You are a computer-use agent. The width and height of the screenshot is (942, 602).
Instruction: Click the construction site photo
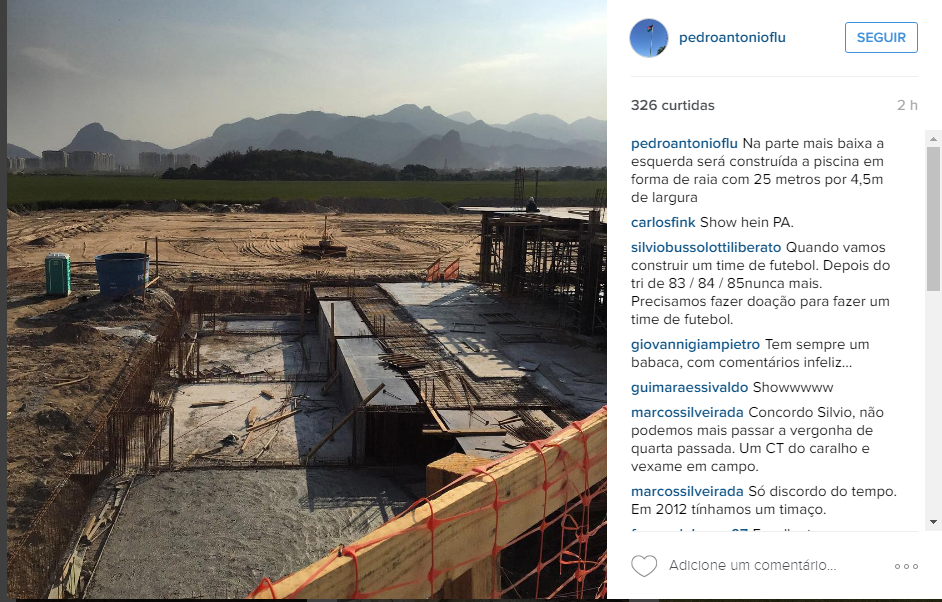[306, 299]
